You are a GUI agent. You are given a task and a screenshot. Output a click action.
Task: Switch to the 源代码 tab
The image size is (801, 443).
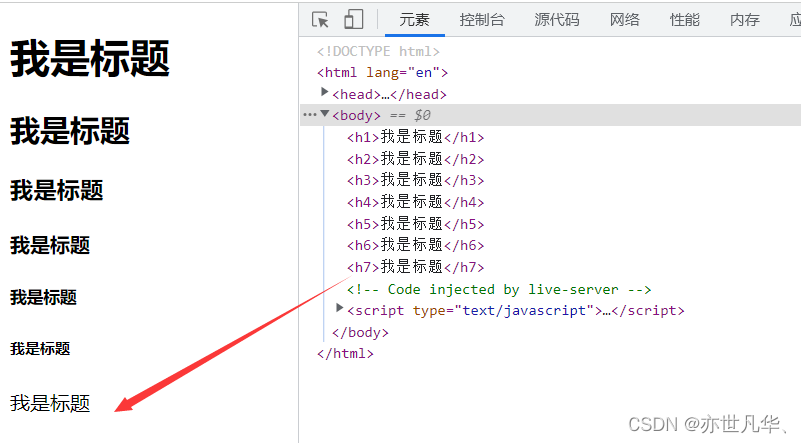[557, 20]
